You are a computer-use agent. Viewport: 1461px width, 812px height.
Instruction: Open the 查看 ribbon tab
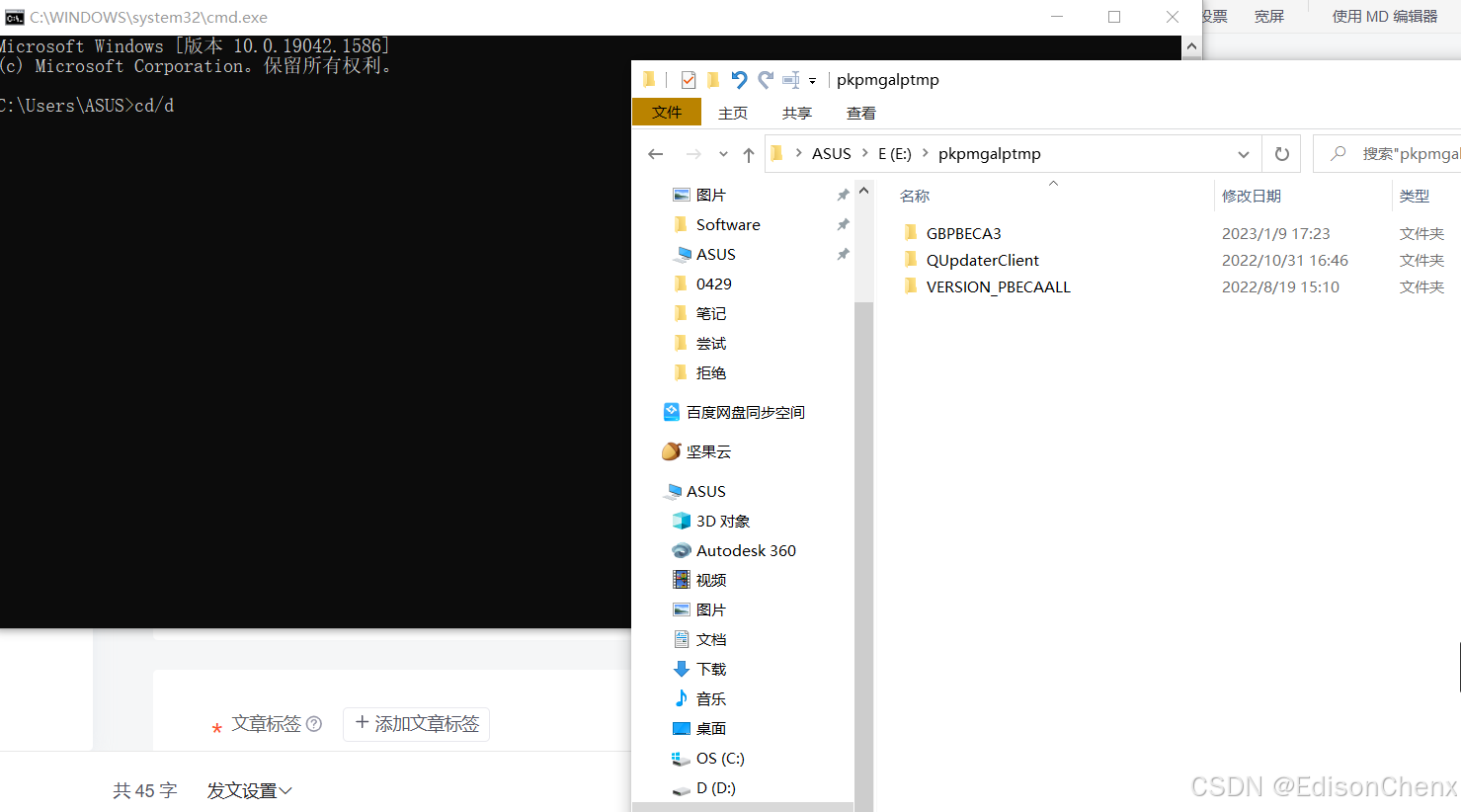tap(861, 114)
